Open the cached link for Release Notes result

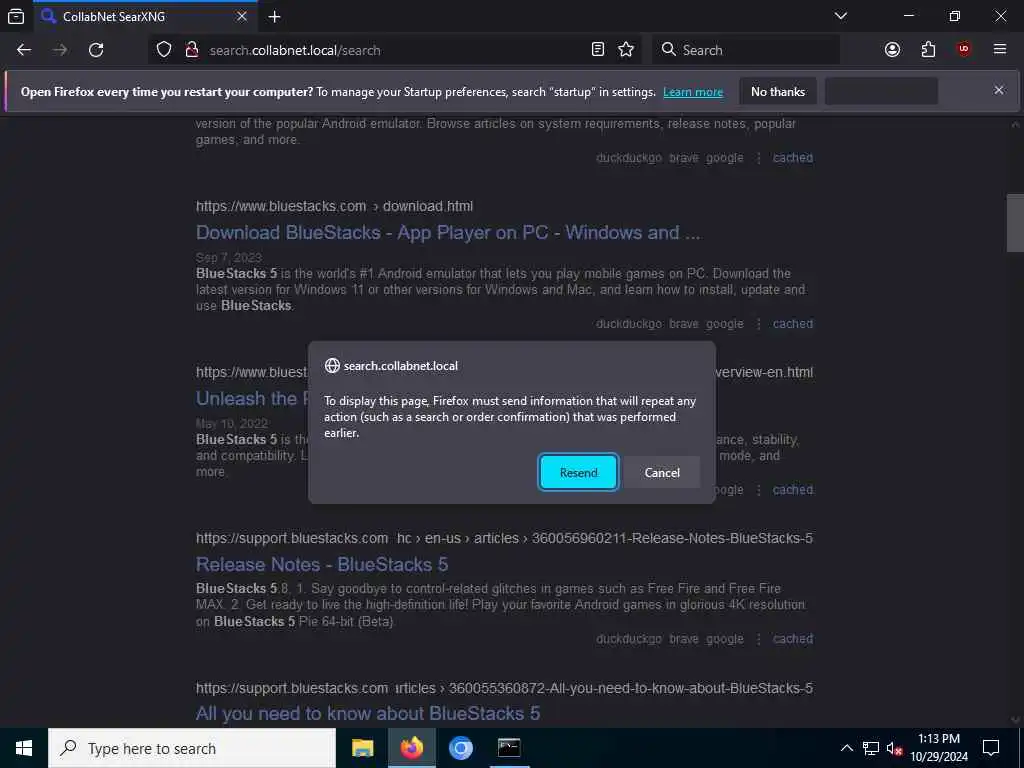[793, 639]
